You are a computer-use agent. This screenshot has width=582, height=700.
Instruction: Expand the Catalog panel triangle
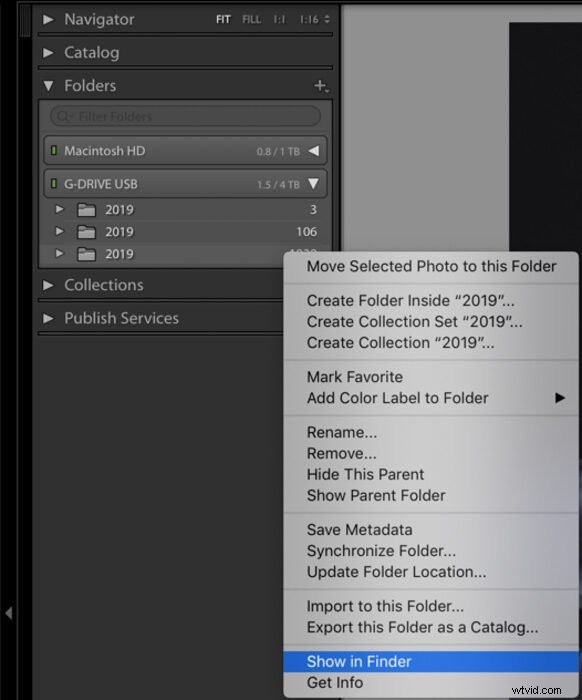point(48,53)
